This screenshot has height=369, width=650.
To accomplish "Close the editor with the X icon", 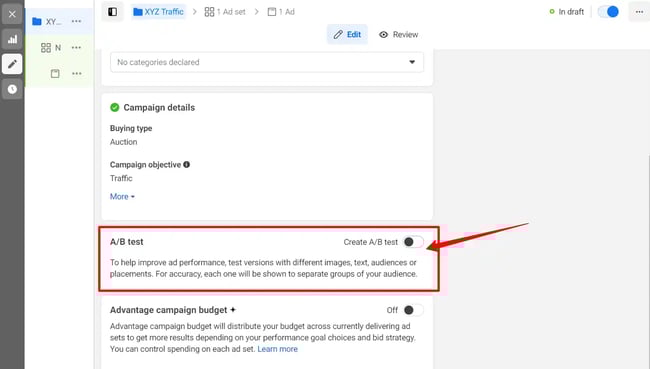I will click(x=12, y=15).
